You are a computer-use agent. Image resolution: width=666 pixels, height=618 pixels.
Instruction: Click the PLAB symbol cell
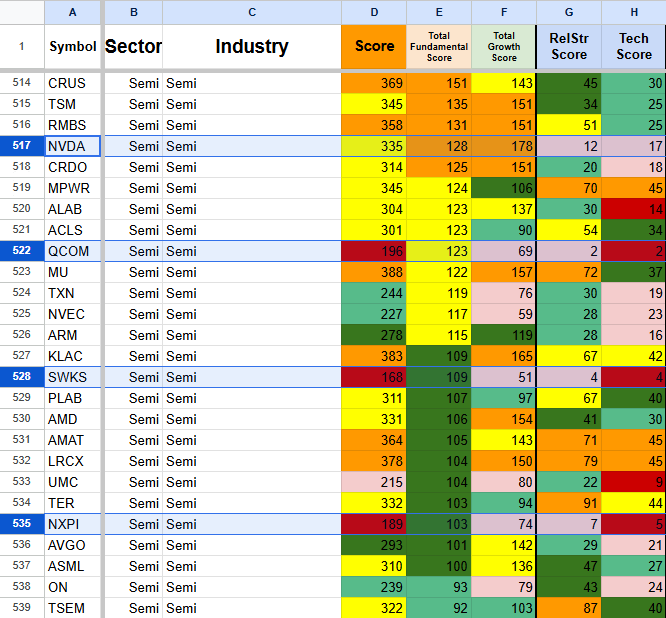click(x=73, y=398)
